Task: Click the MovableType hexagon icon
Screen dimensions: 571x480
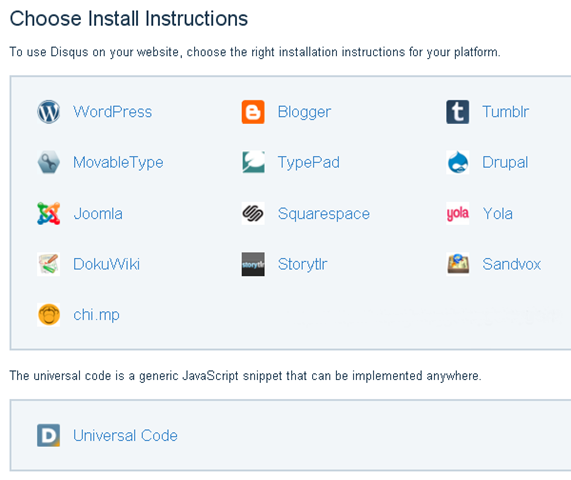Action: 48,162
